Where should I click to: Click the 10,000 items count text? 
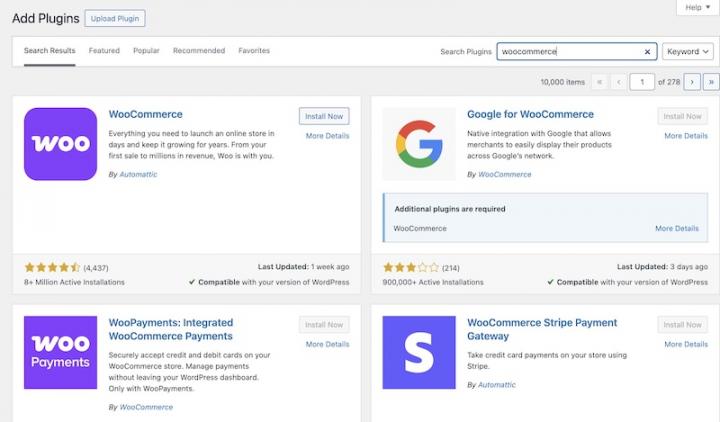point(562,82)
